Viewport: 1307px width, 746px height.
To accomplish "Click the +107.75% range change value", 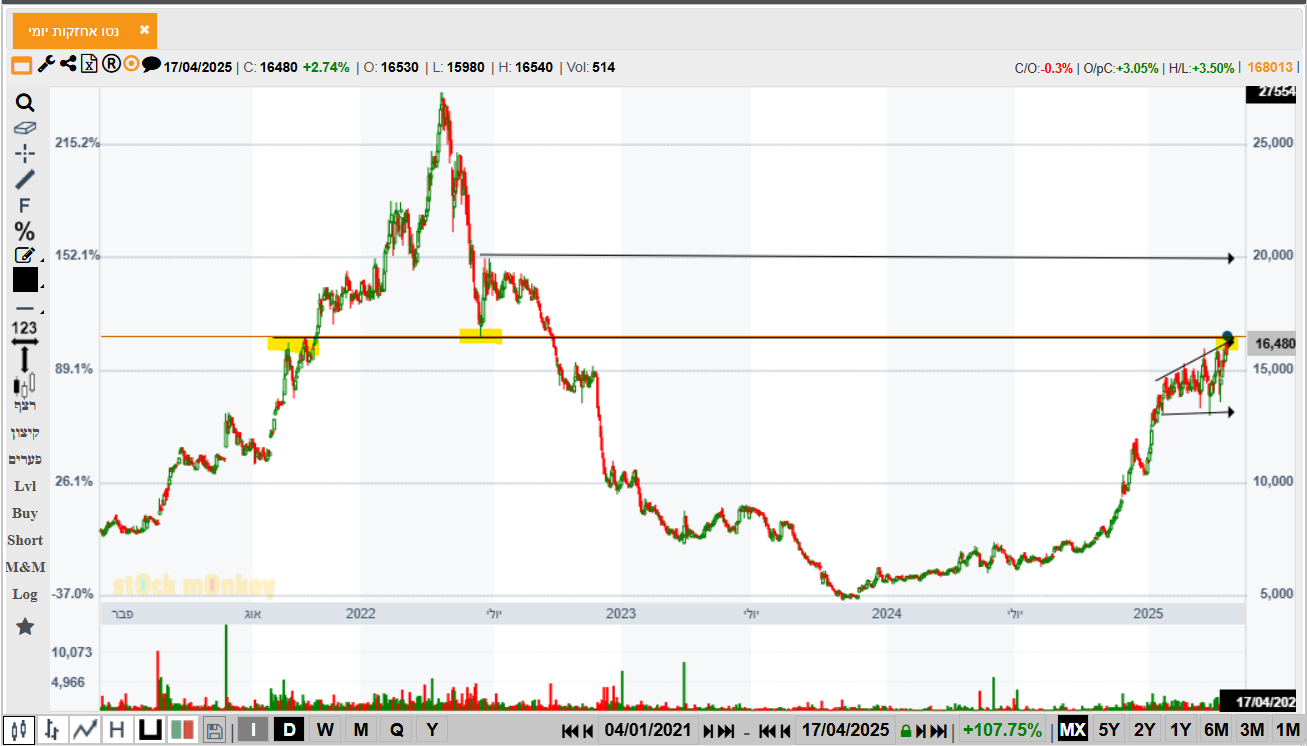I will click(x=1002, y=730).
